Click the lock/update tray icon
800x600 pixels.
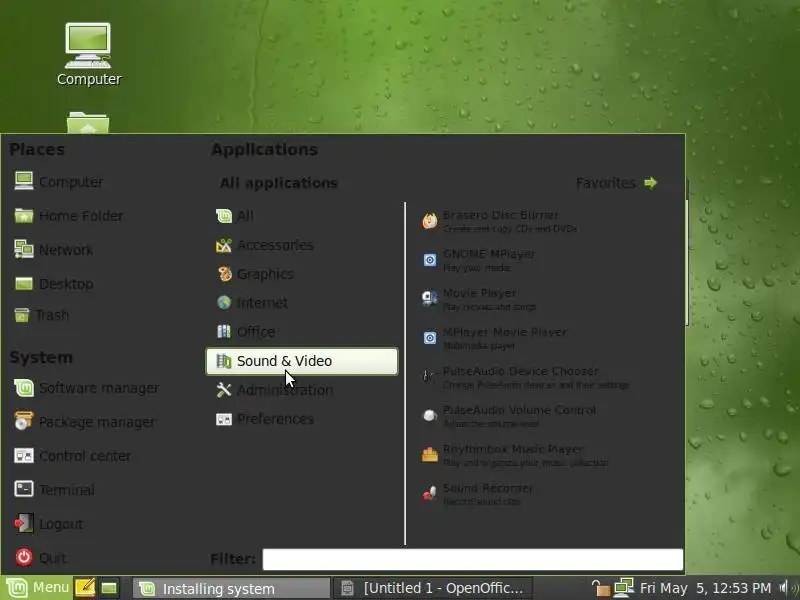[x=600, y=588]
